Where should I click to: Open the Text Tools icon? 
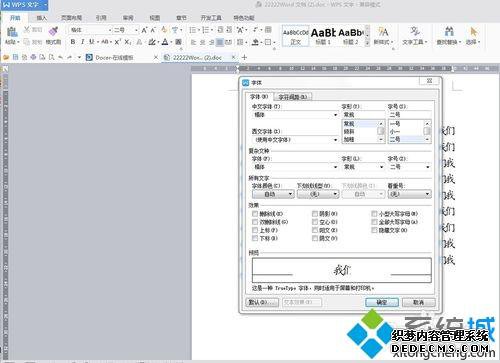414,35
